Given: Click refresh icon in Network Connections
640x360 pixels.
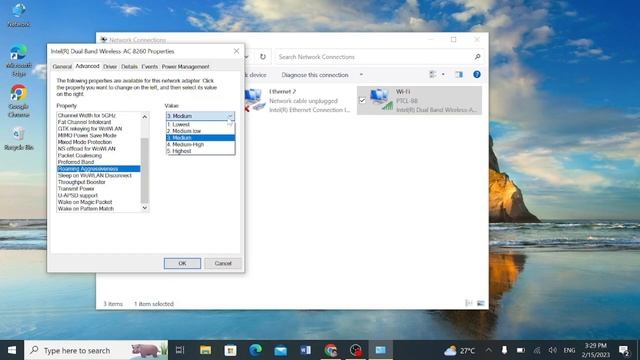Looking at the screenshot, I should [263, 57].
